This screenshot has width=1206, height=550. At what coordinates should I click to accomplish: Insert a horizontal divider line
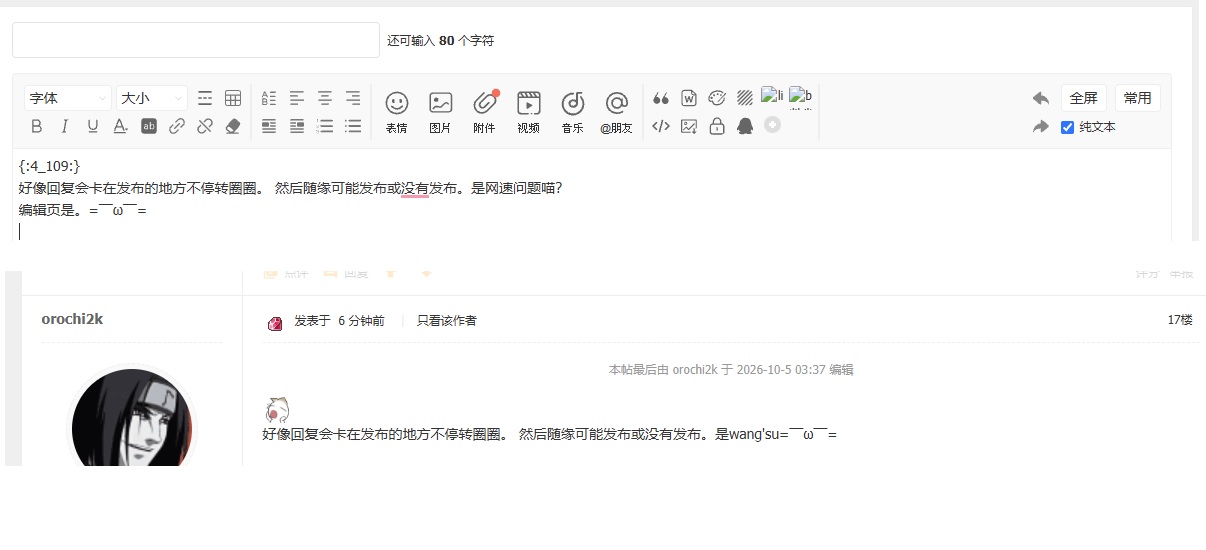(205, 98)
